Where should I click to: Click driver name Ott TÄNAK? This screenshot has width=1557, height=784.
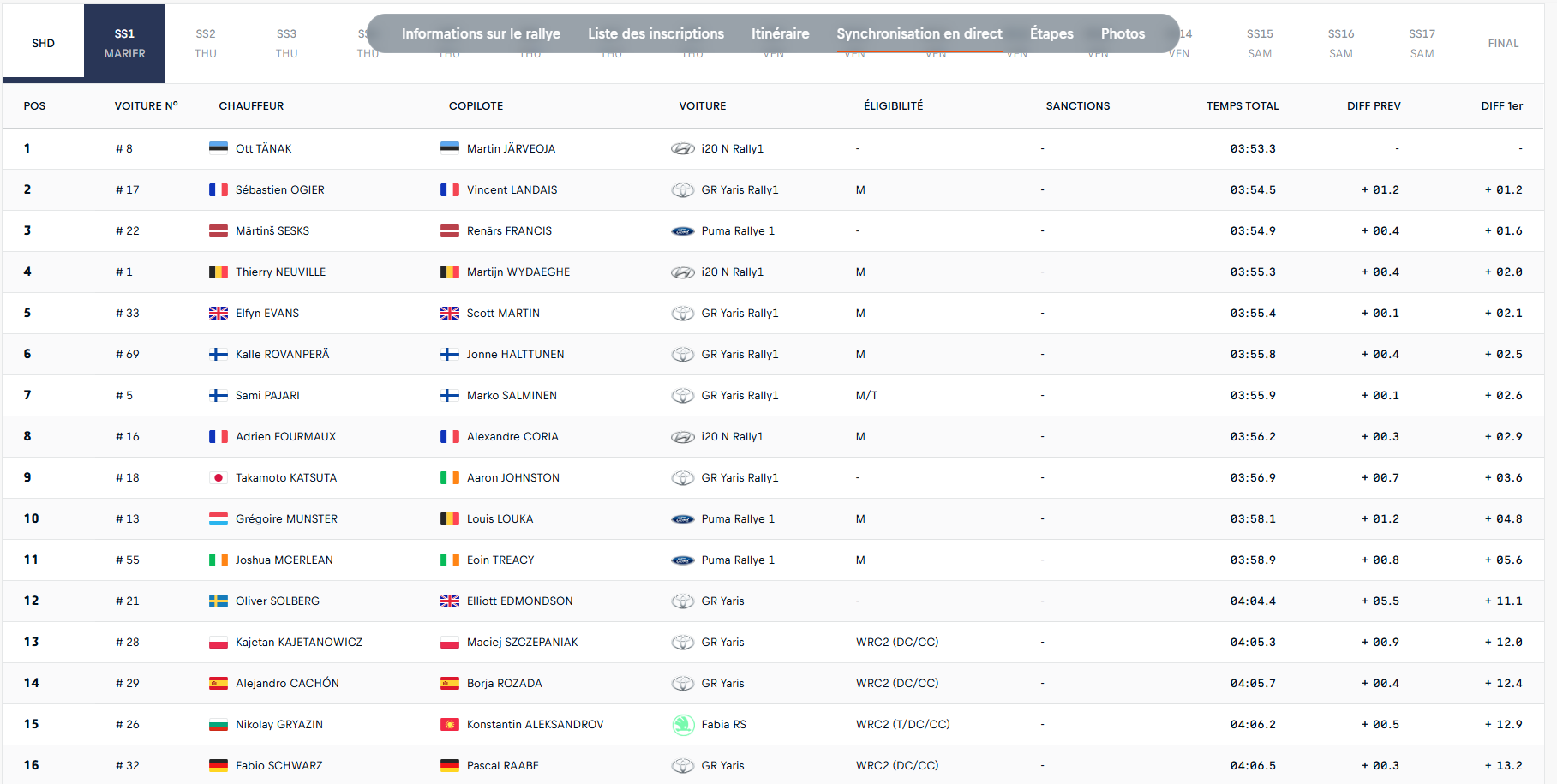pos(264,149)
